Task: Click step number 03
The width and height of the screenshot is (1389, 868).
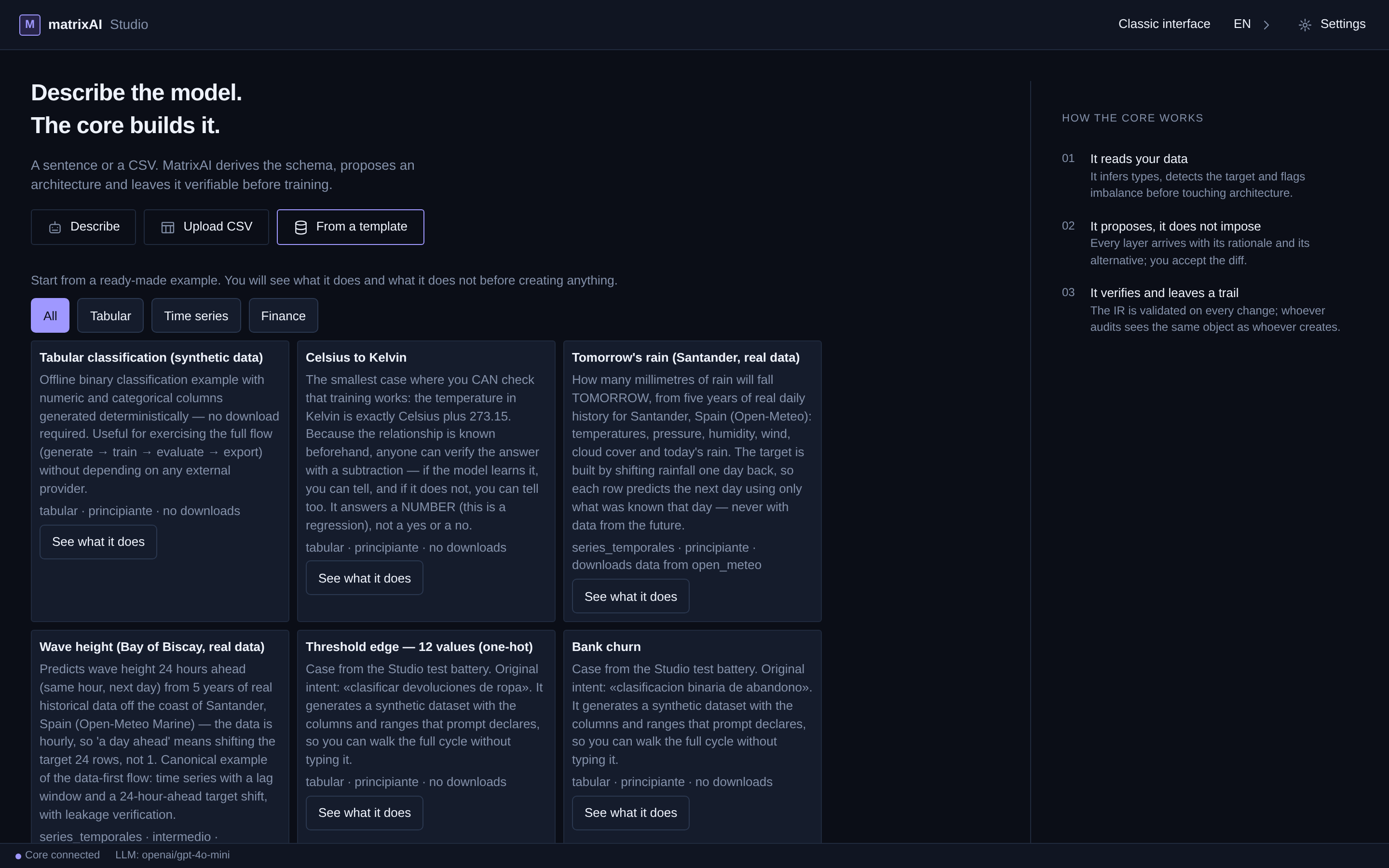Action: (x=1068, y=293)
